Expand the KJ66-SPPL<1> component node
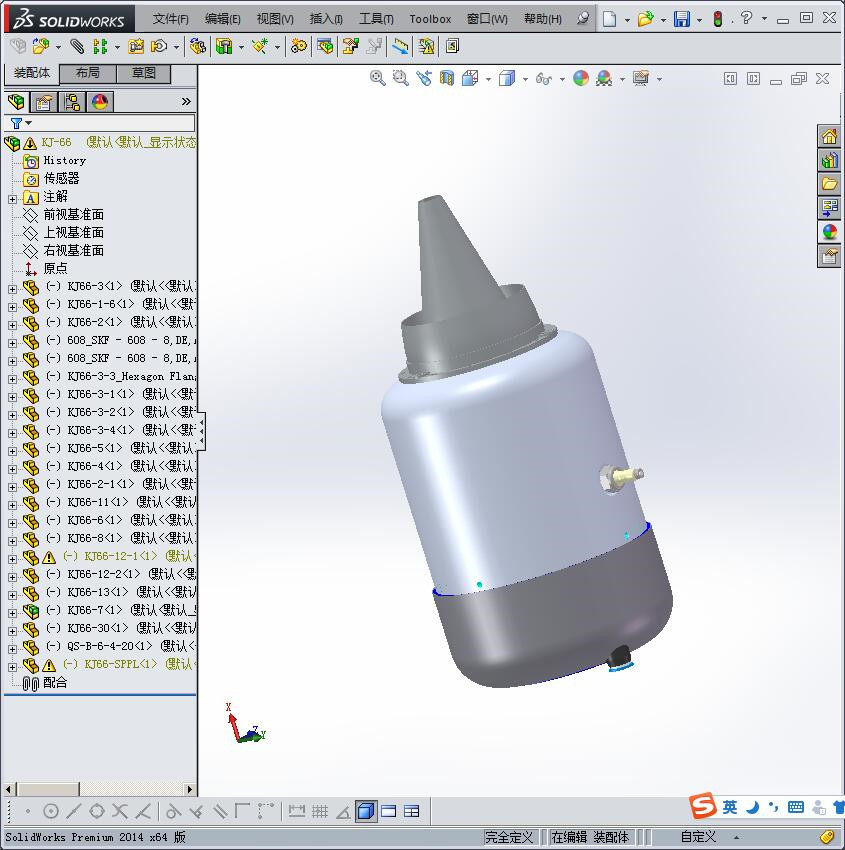Viewport: 845px width, 850px height. (x=12, y=667)
